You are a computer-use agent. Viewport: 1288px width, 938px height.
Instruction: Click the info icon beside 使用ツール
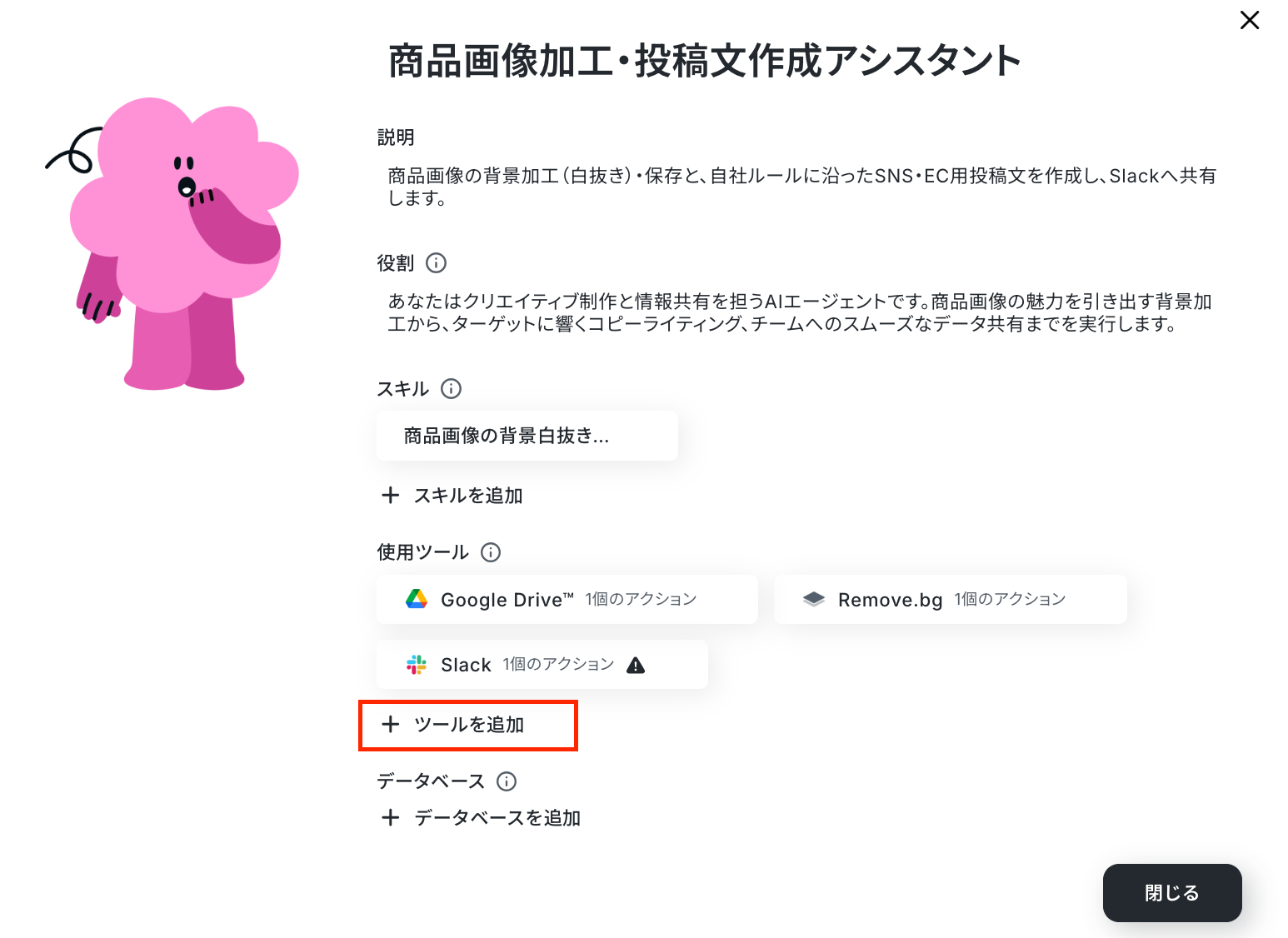[x=491, y=552]
